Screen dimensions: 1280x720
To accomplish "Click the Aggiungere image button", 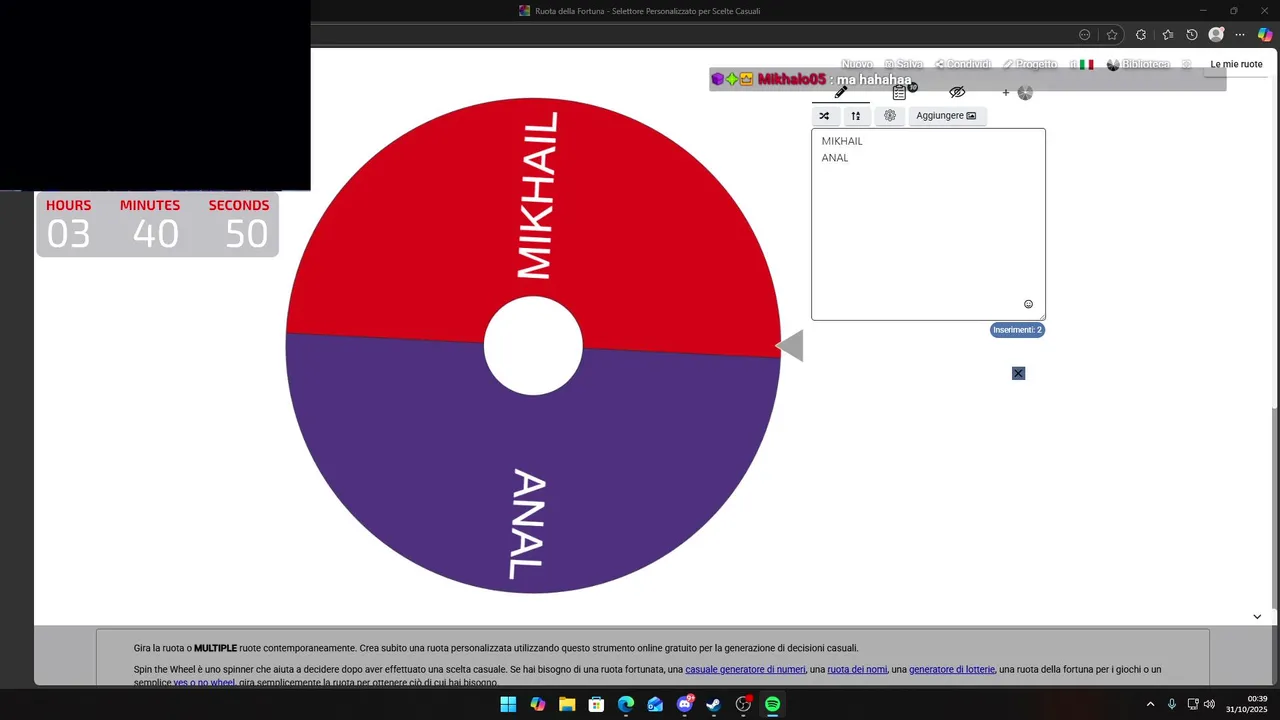I will (946, 116).
